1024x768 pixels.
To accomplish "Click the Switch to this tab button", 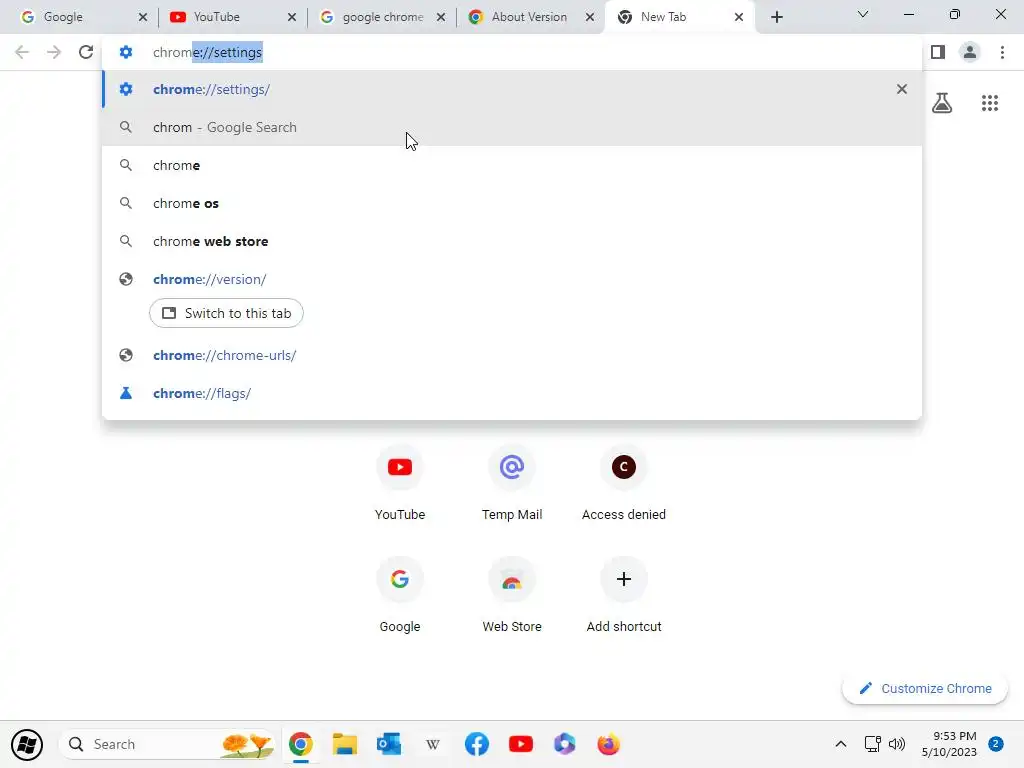I will click(226, 313).
